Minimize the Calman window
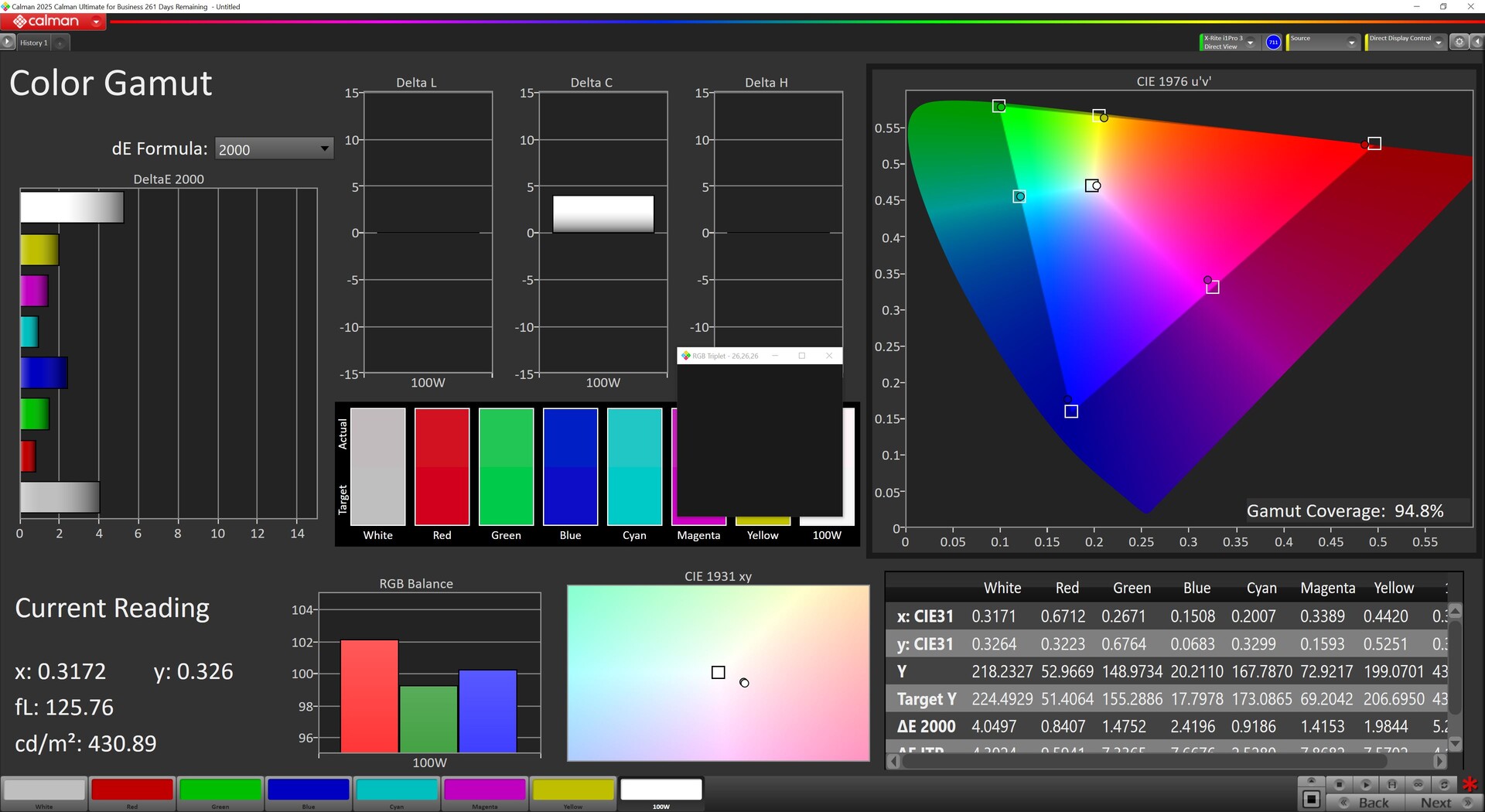 pyautogui.click(x=1416, y=7)
